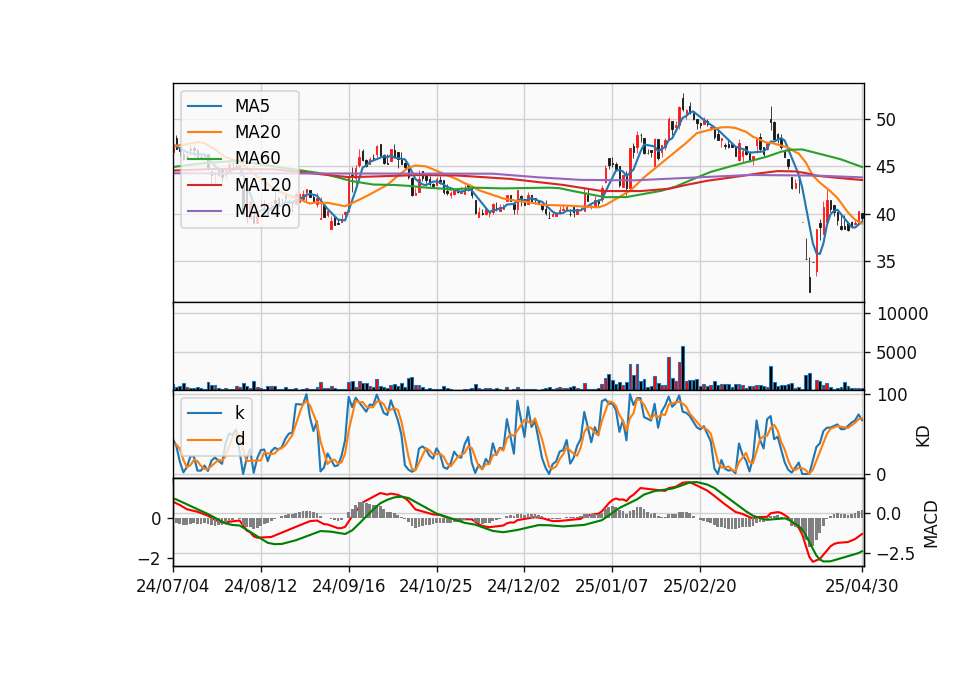Image resolution: width=960 pixels, height=690 pixels.
Task: Click the MA5 legend label
Action: tap(252, 106)
